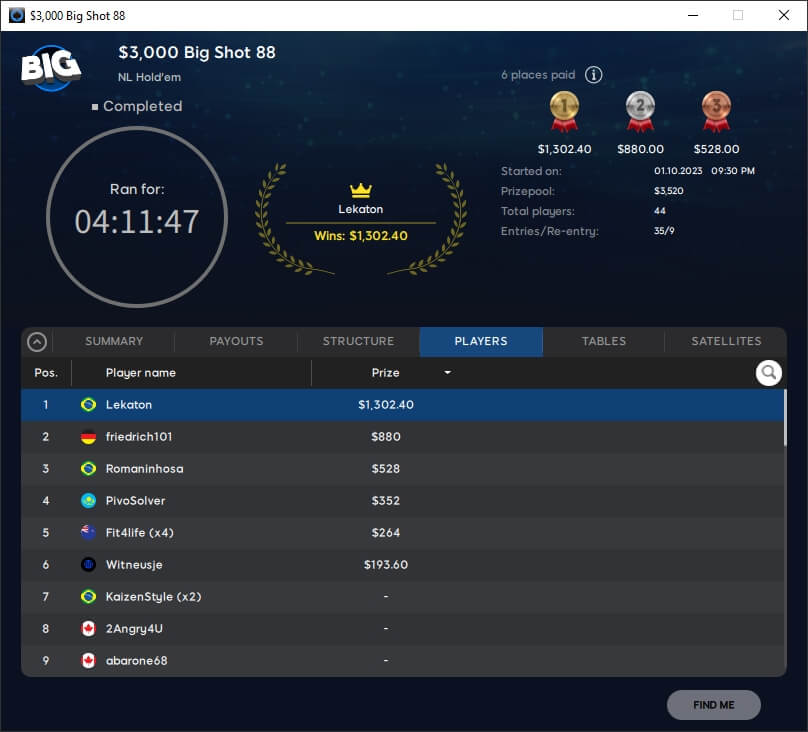The image size is (808, 732).
Task: Click the winner name Lekaton in the laurel
Action: click(361, 209)
